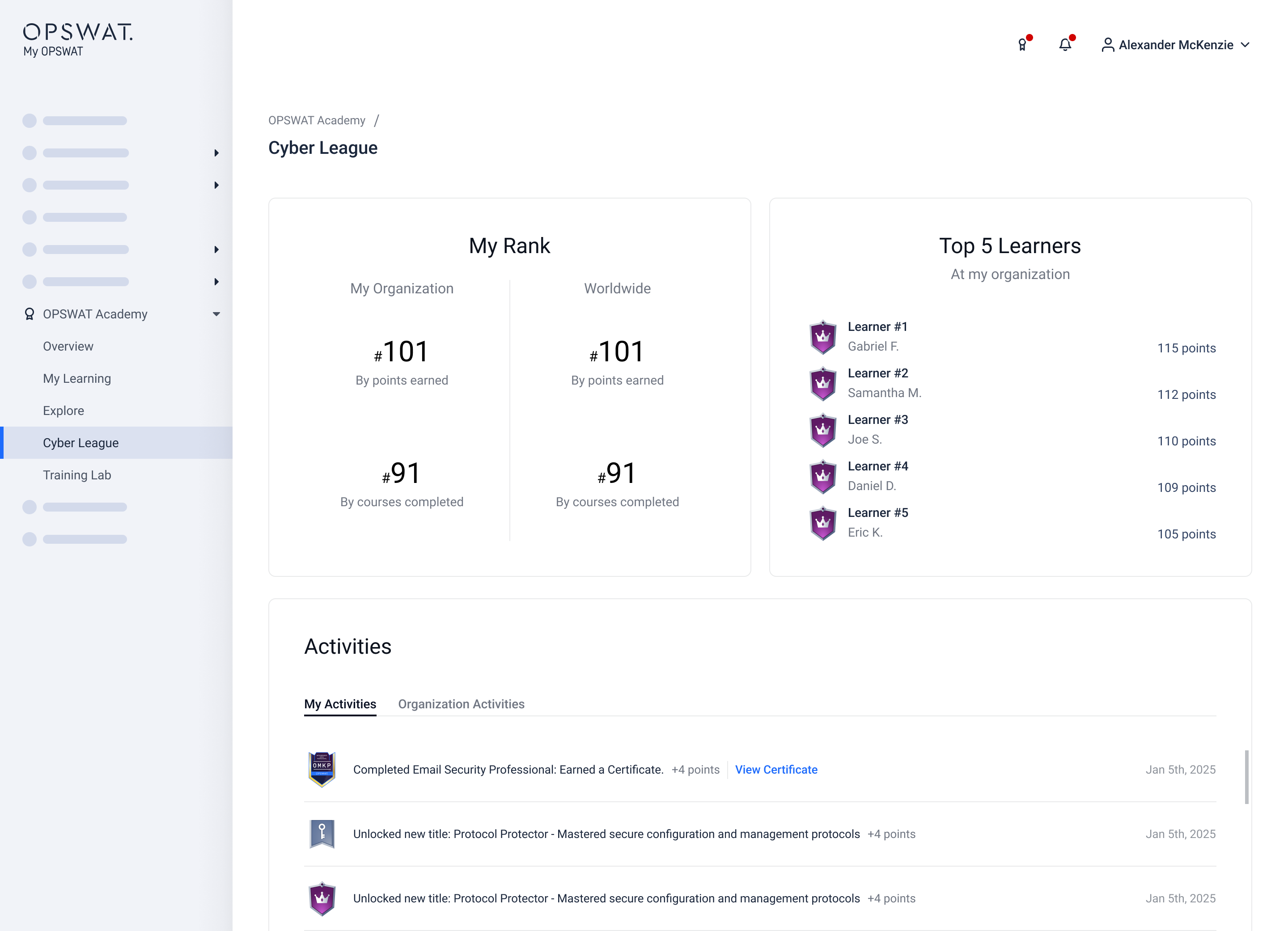This screenshot has height=931, width=1288.
Task: Click the Activities list scrollbar
Action: pyautogui.click(x=1246, y=777)
